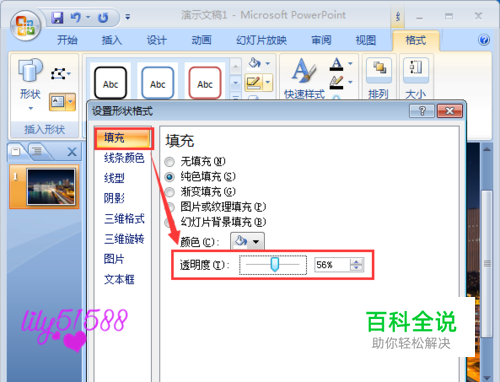Expand the text box dropdown arrow
500x382 pixels.
[x=71, y=102]
